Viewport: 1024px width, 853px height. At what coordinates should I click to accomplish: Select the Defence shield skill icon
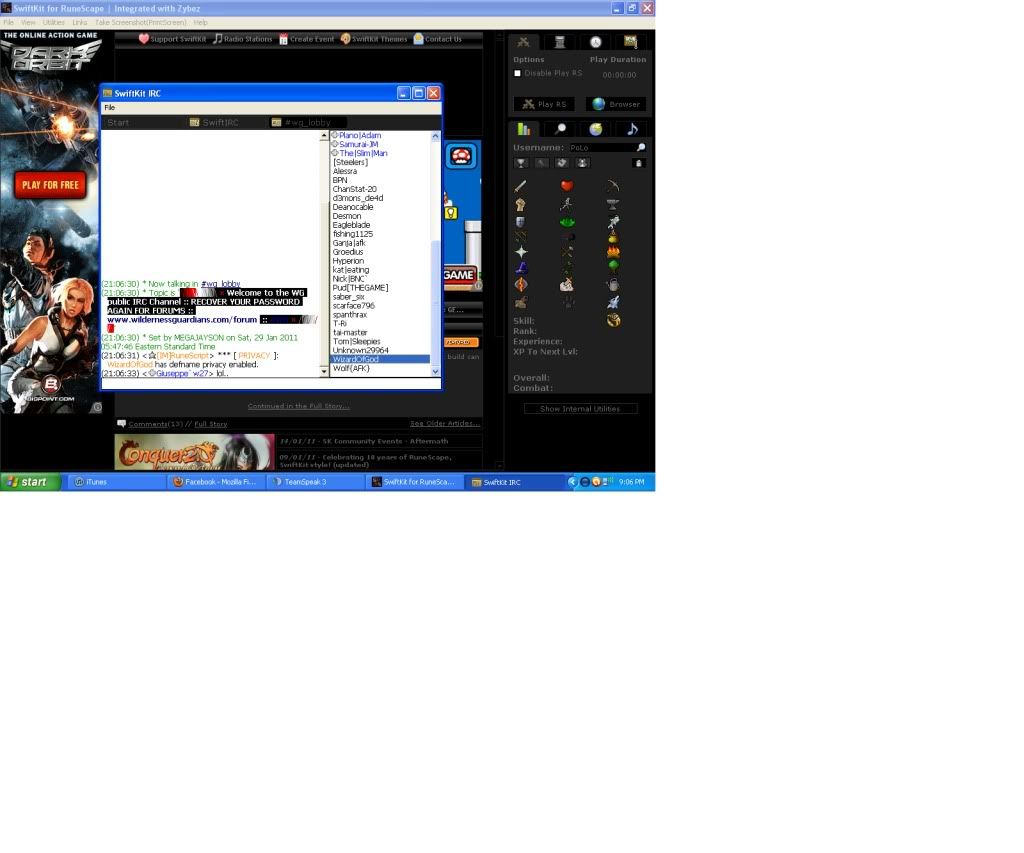click(x=520, y=222)
